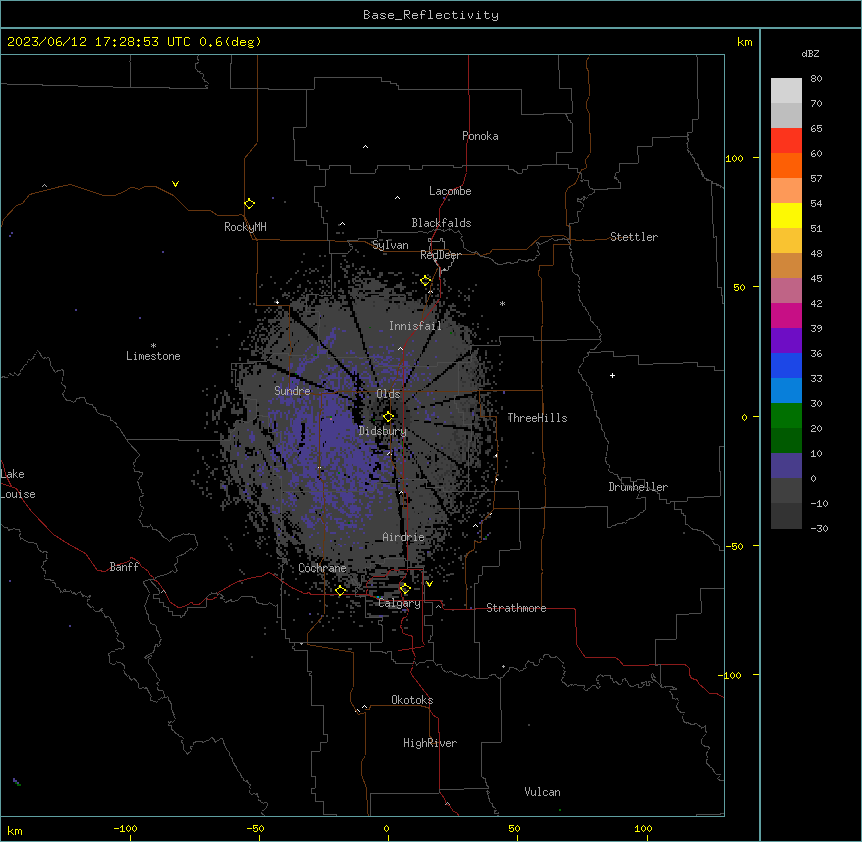This screenshot has width=862, height=842.
Task: Click the Lacombe city label
Action: coord(450,191)
